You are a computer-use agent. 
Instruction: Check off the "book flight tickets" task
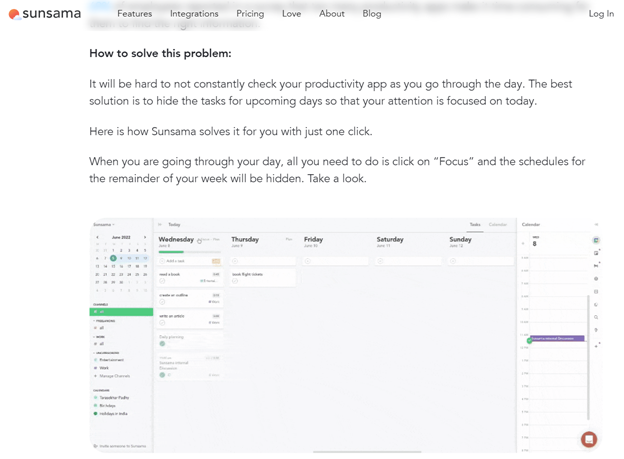tap(236, 281)
